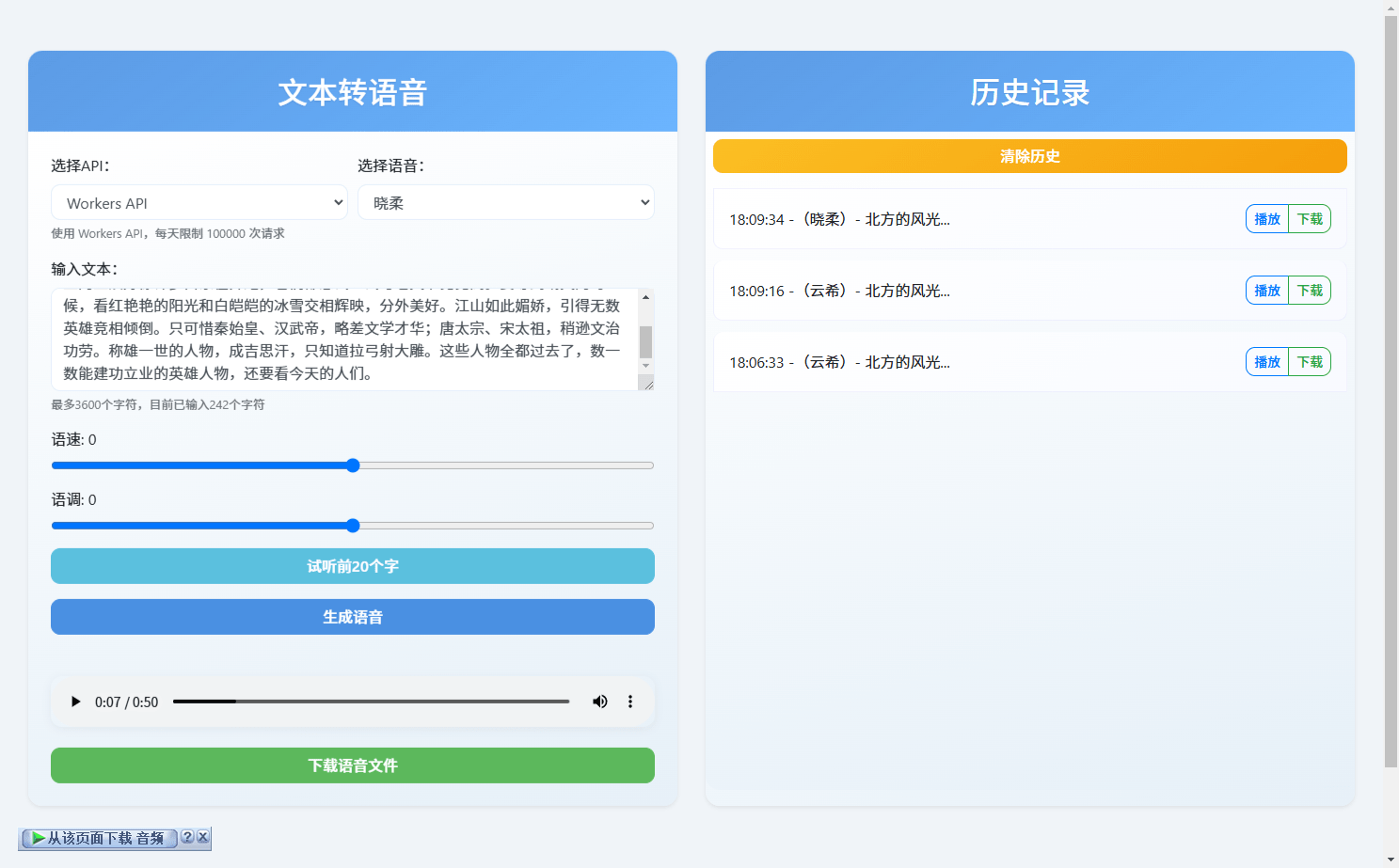This screenshot has width=1399, height=868.
Task: Download the 18:09:16 云希 history entry
Action: [x=1311, y=290]
